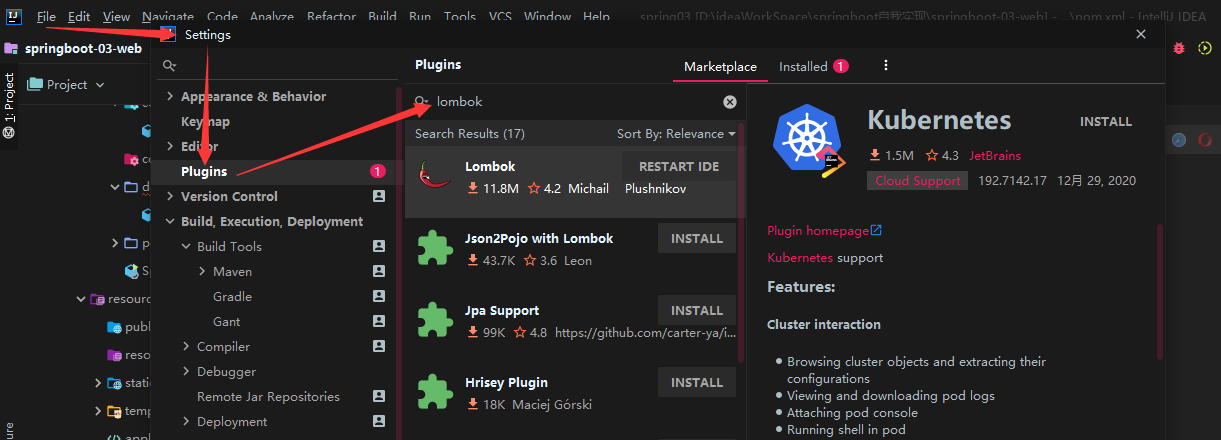Viewport: 1221px width, 440px height.
Task: Open the plugins options three-dot menu
Action: pos(886,66)
